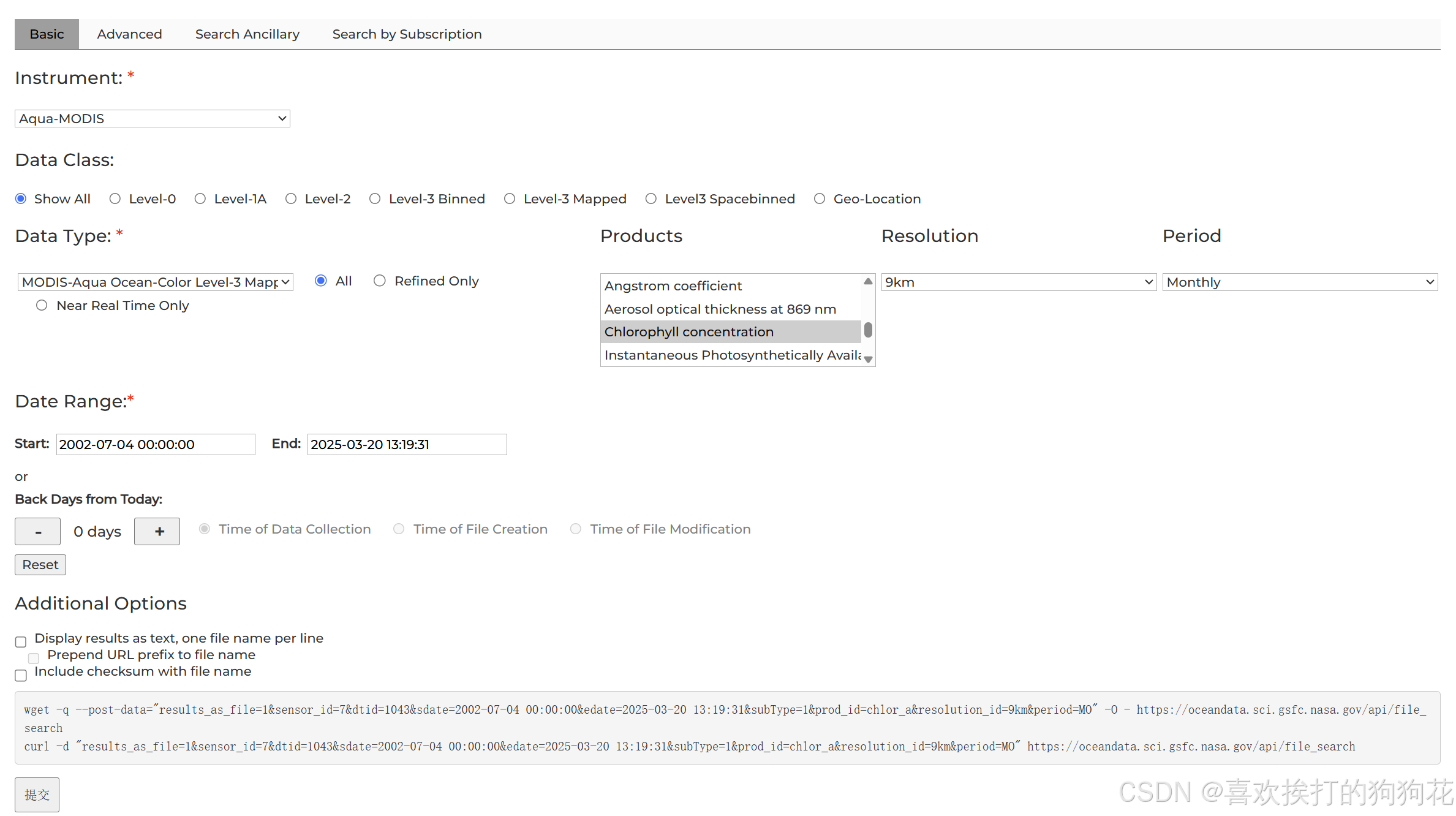Decrease back days with minus button

[x=38, y=532]
